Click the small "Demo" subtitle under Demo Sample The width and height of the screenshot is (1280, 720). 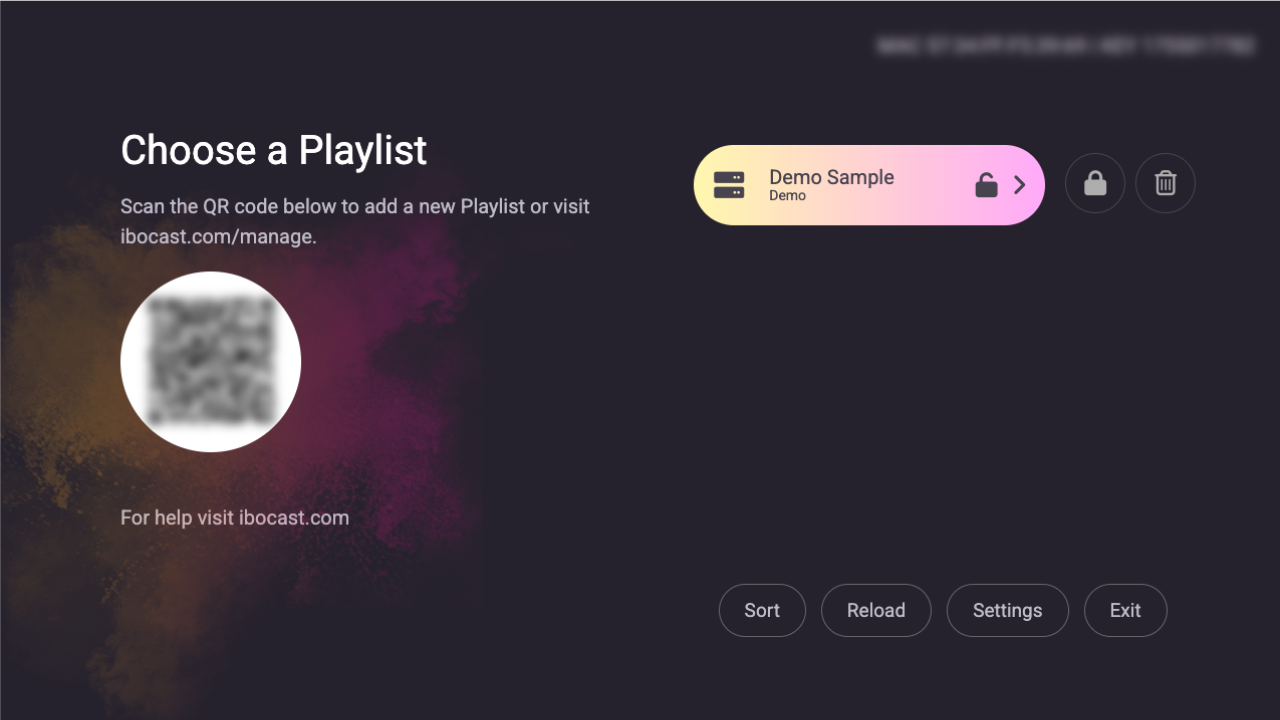[787, 196]
